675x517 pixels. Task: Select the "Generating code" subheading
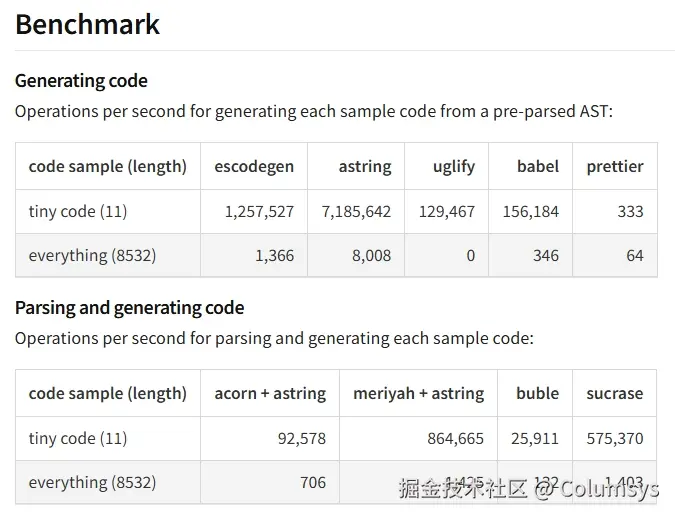pos(81,81)
